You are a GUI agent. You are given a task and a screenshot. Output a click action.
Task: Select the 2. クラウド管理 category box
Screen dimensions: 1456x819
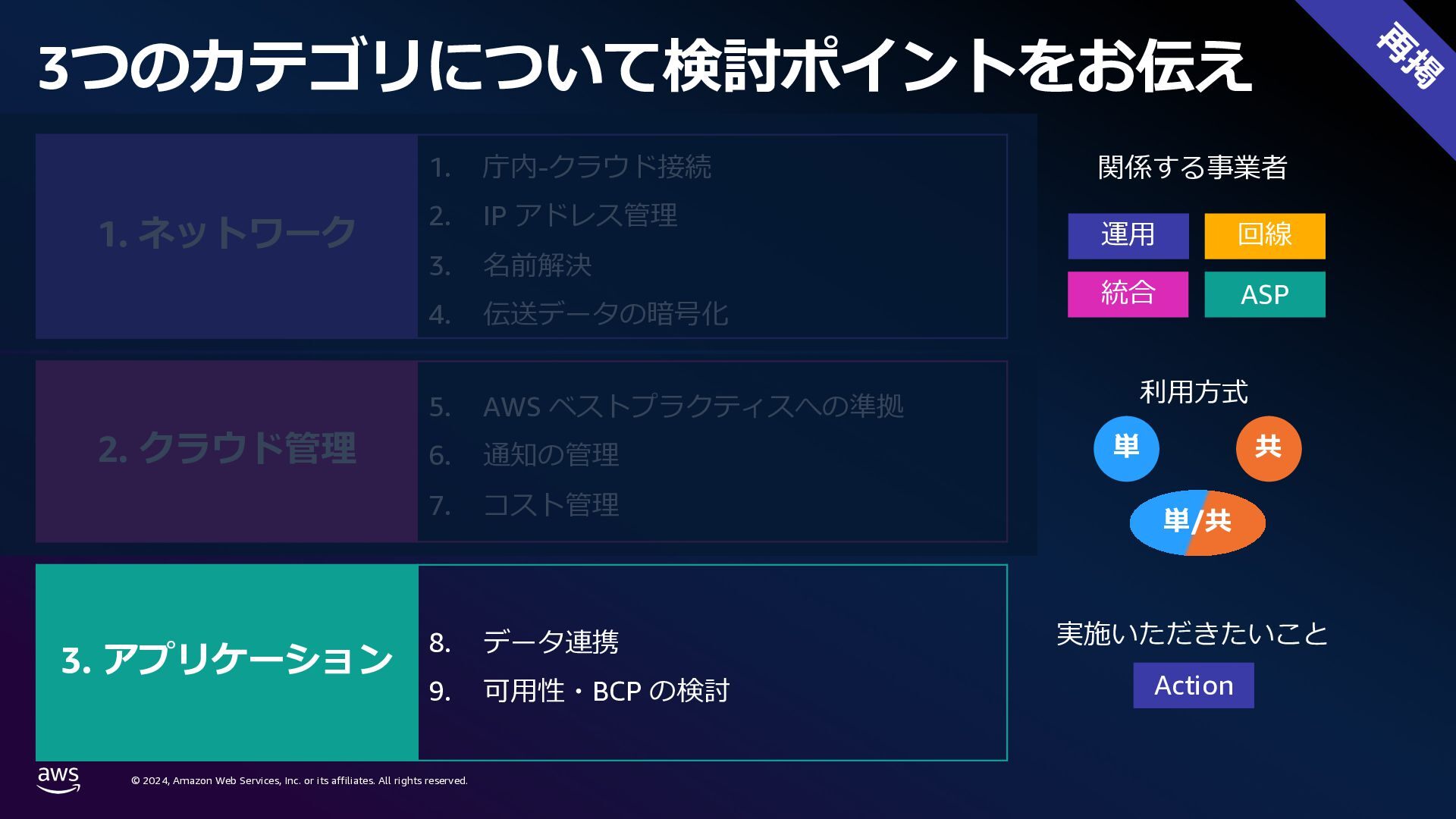[227, 450]
